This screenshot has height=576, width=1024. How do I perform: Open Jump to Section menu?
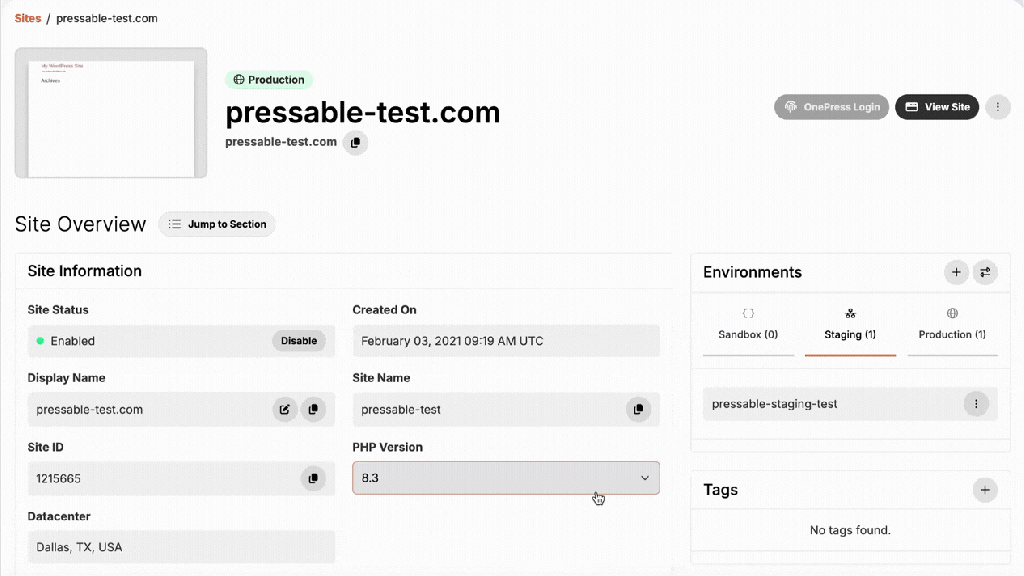(217, 225)
